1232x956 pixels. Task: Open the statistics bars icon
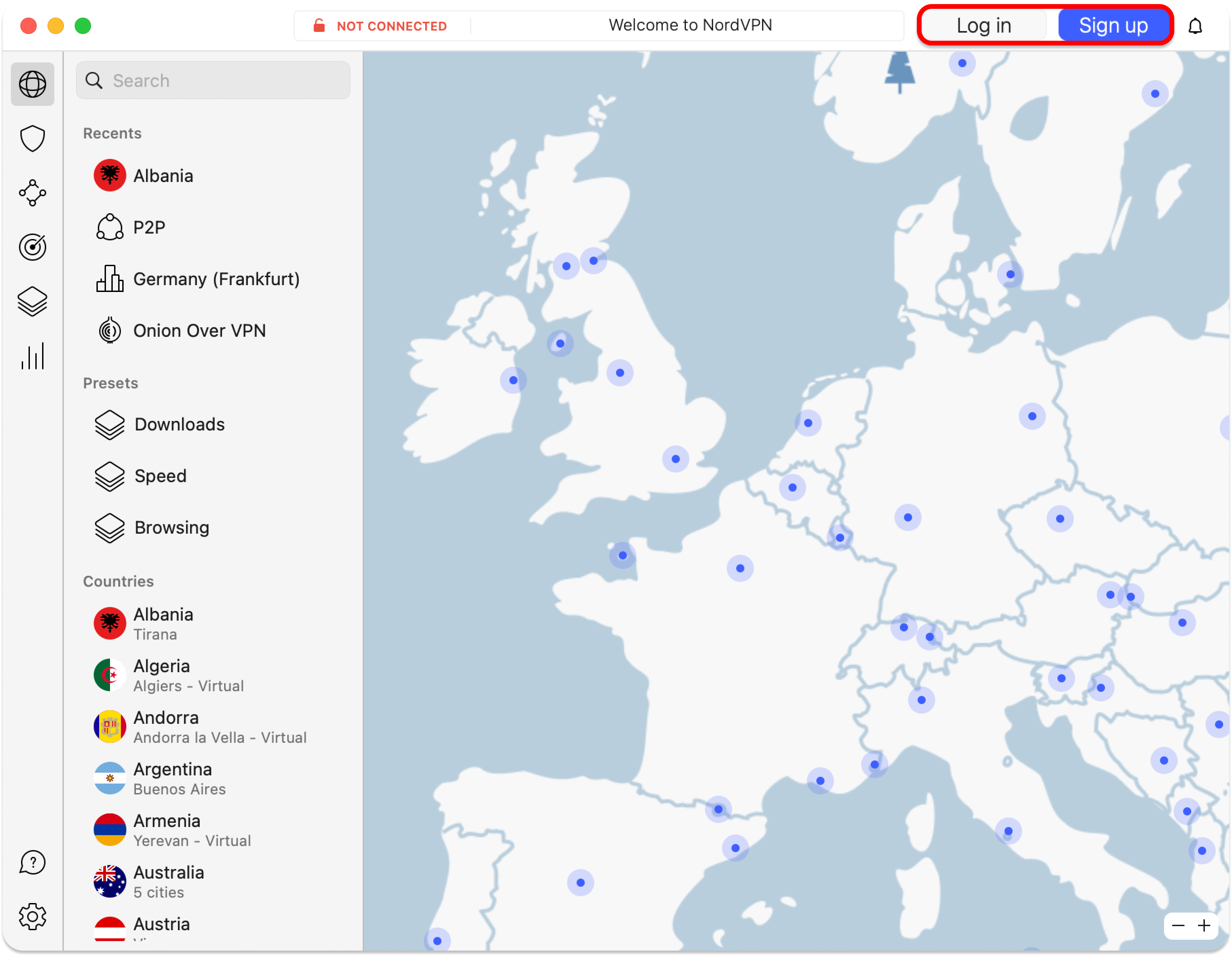click(x=33, y=356)
